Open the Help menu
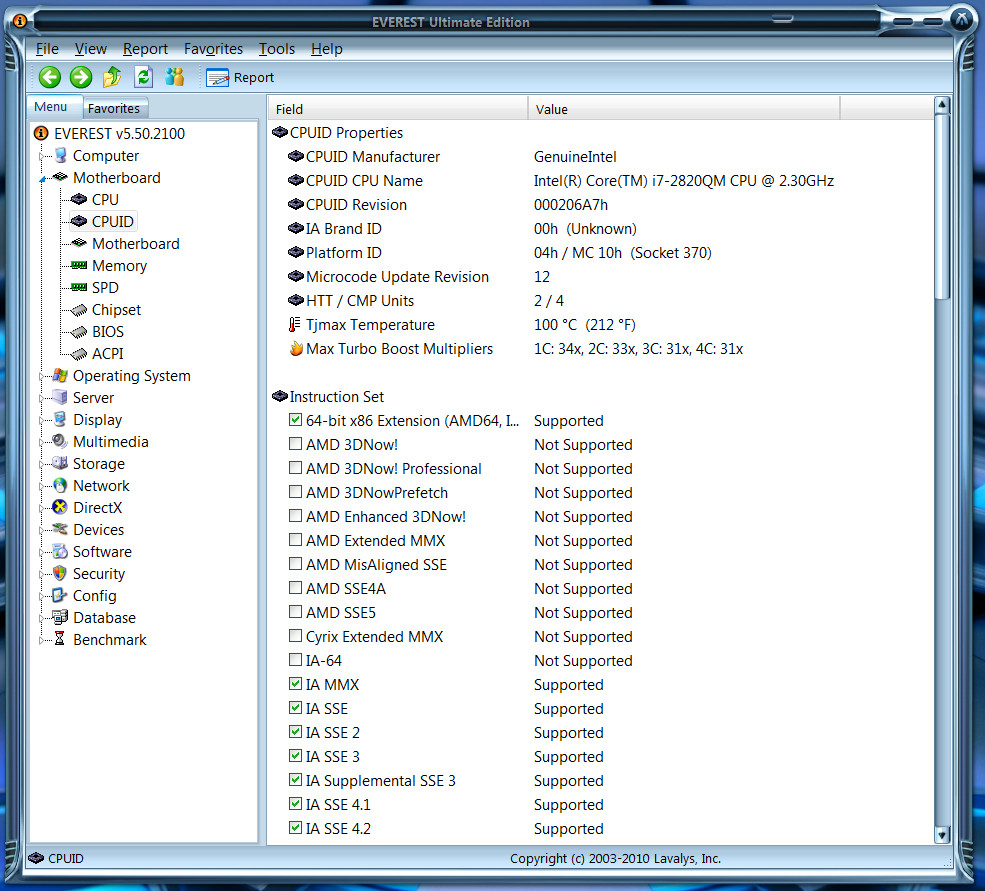The width and height of the screenshot is (985, 891). (x=327, y=48)
